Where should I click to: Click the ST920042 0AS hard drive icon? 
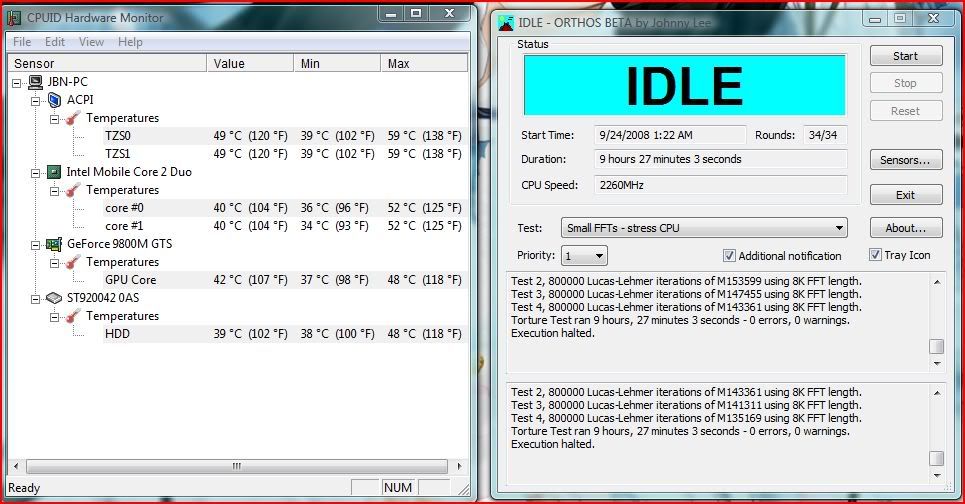[54, 298]
